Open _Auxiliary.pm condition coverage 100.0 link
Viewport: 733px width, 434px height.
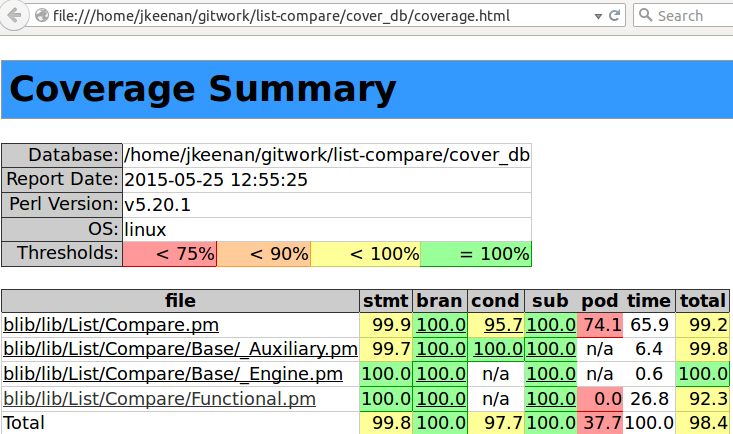point(495,348)
